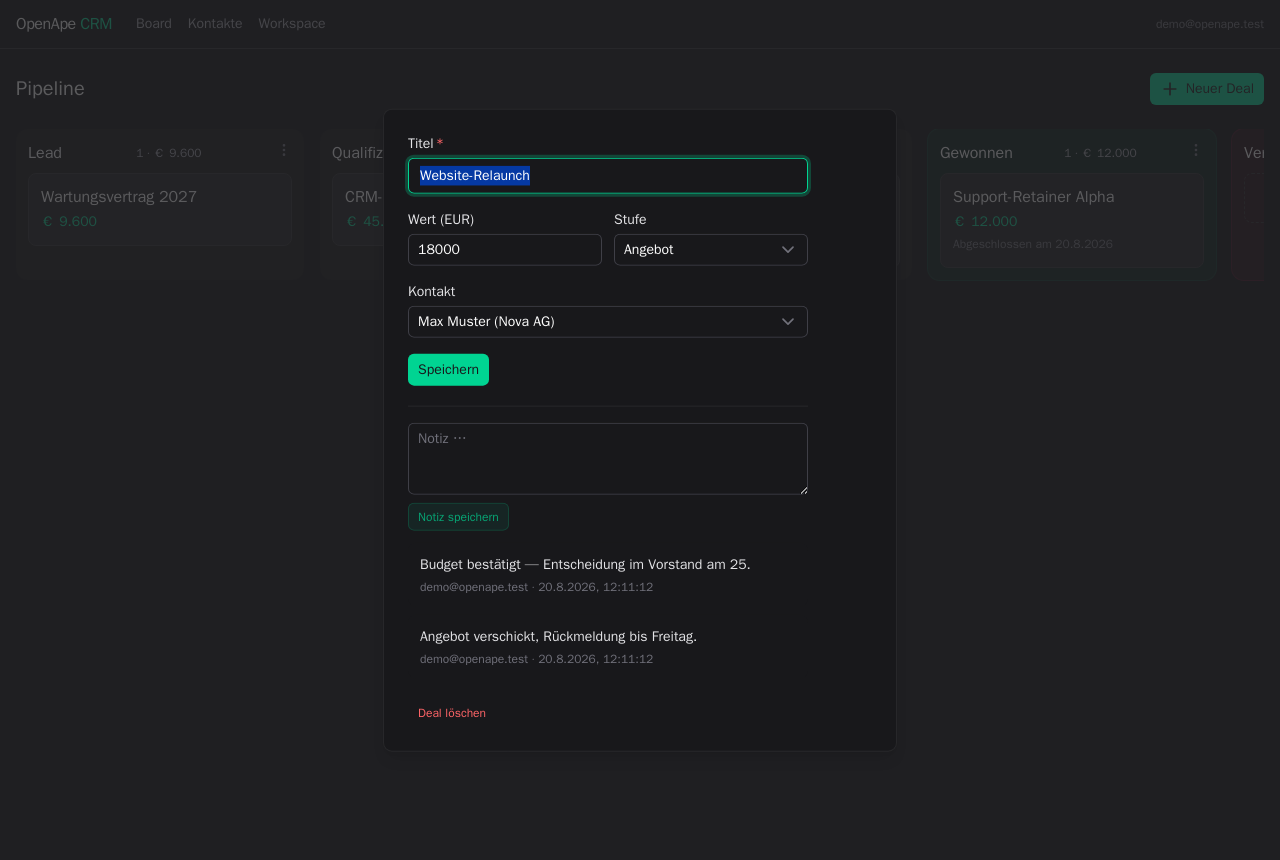
Task: Go to the Kontakte page
Action: (x=215, y=24)
